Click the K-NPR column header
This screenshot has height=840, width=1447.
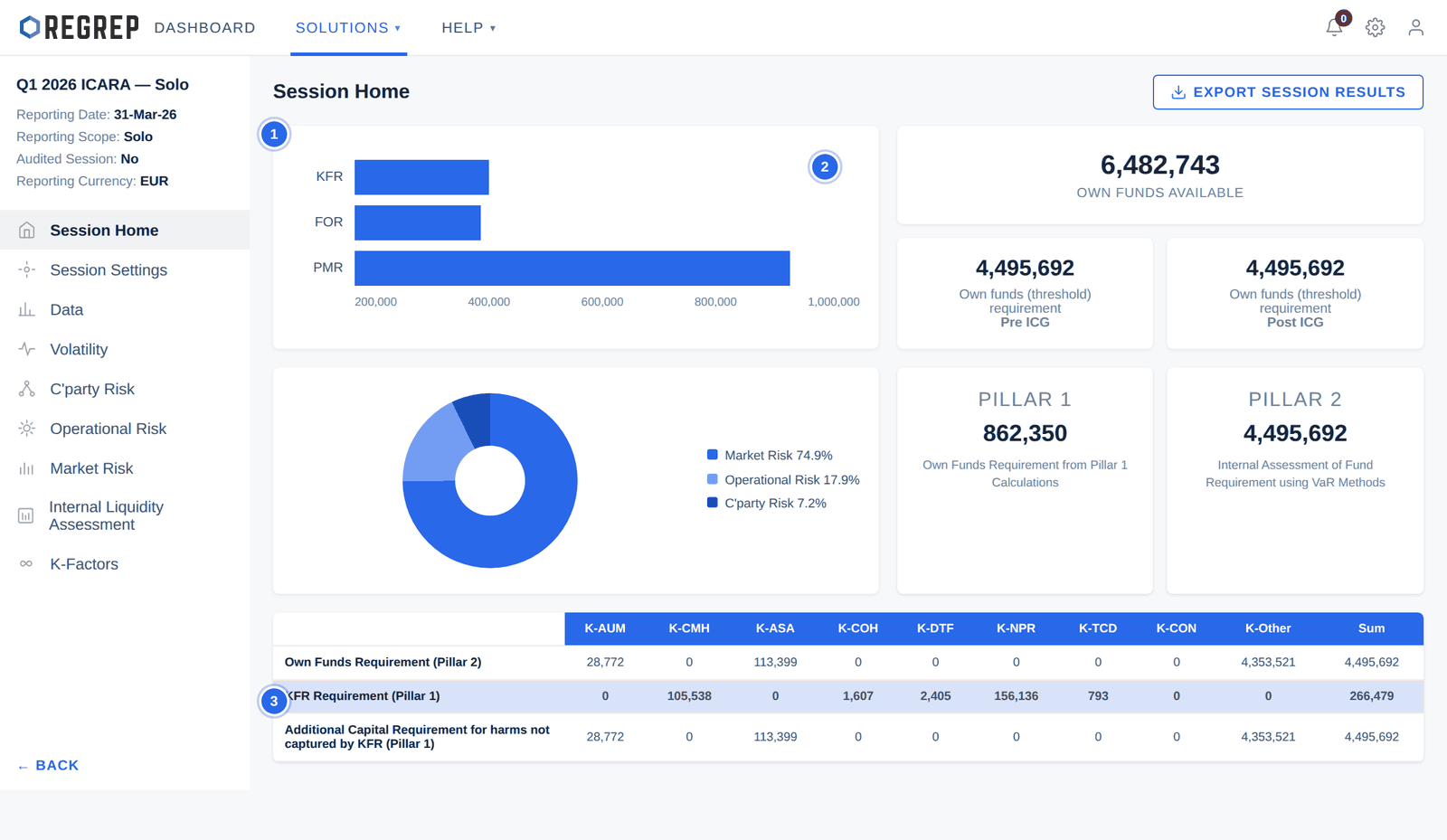point(1016,628)
